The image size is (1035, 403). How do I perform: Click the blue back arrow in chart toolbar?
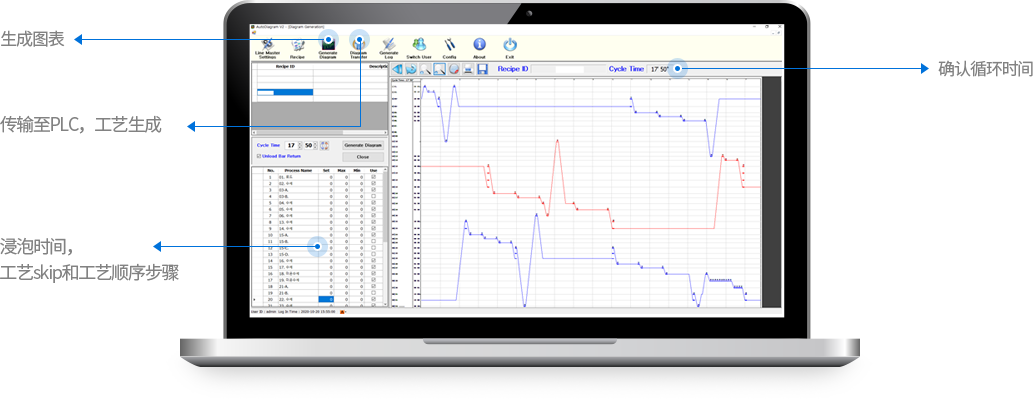398,69
